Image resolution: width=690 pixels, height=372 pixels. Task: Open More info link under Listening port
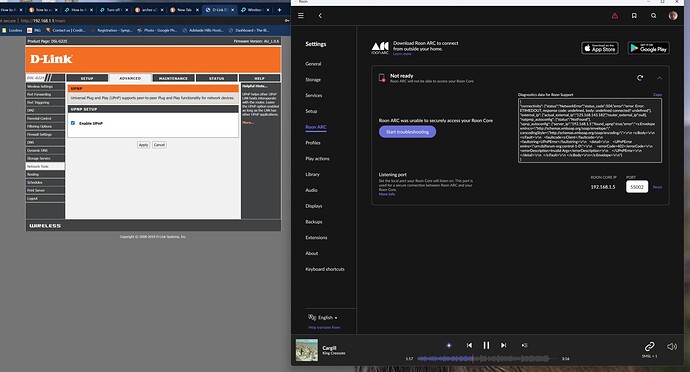point(387,194)
